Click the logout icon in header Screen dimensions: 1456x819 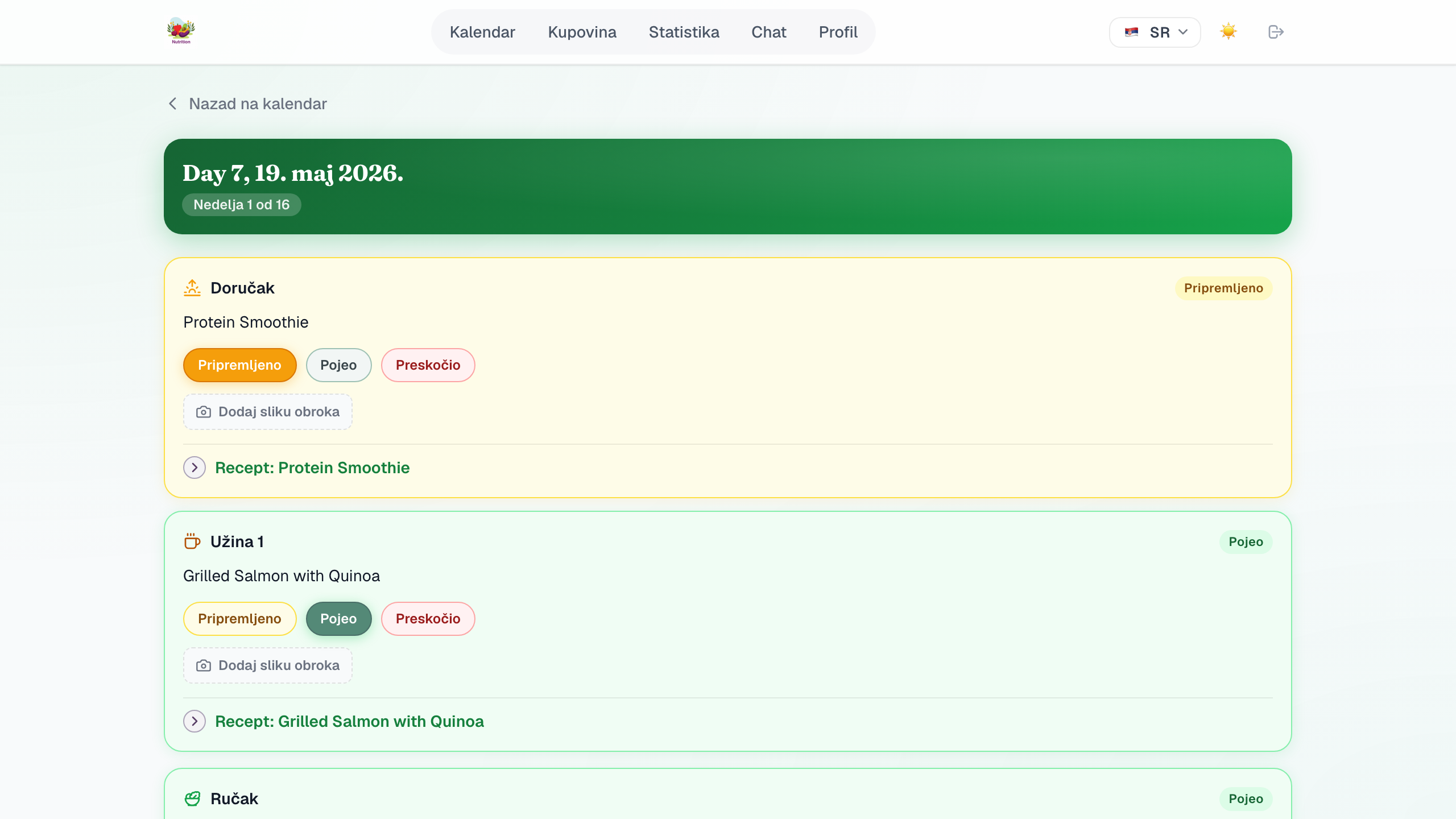1276,32
